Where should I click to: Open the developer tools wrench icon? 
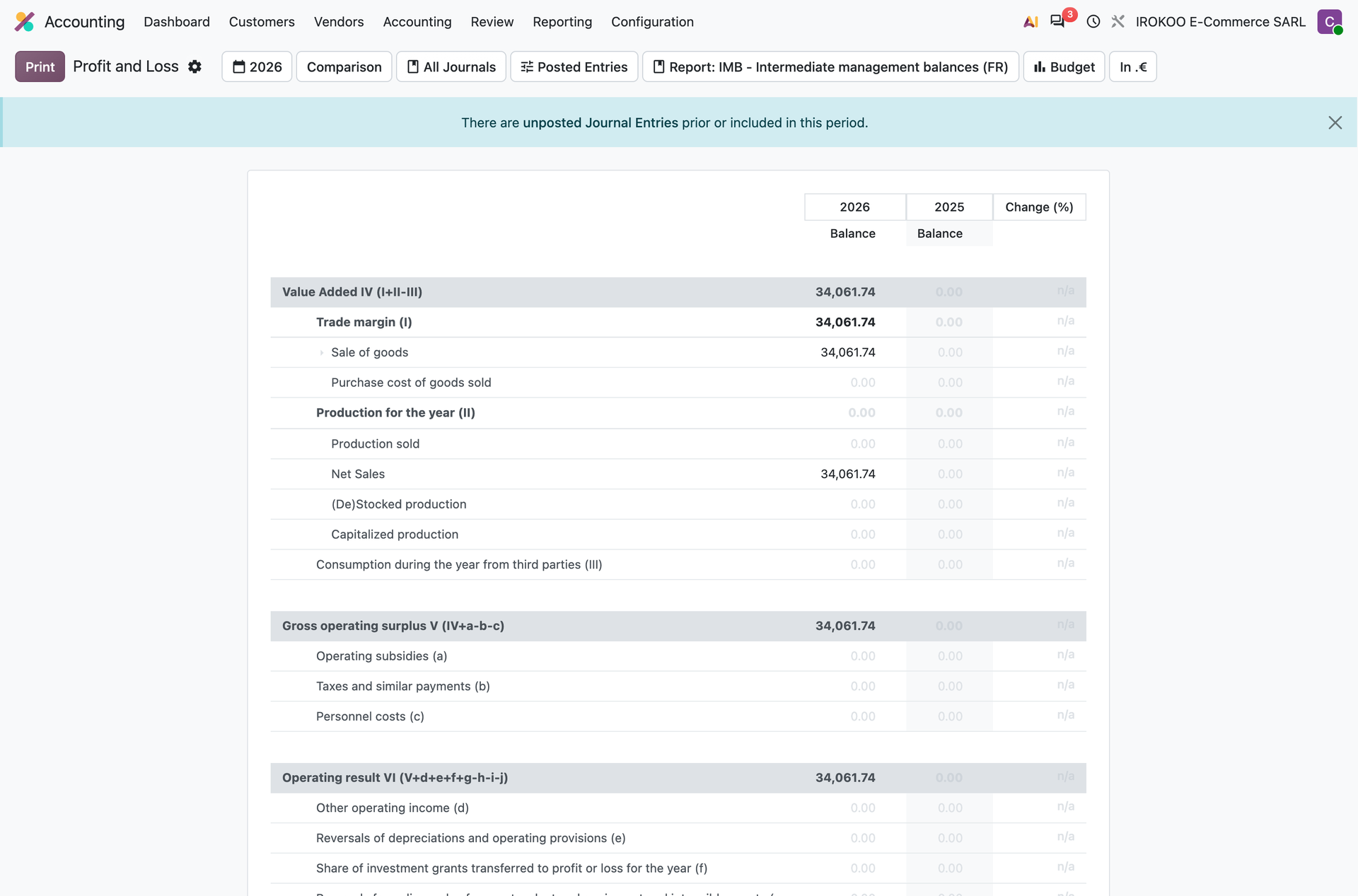1118,22
